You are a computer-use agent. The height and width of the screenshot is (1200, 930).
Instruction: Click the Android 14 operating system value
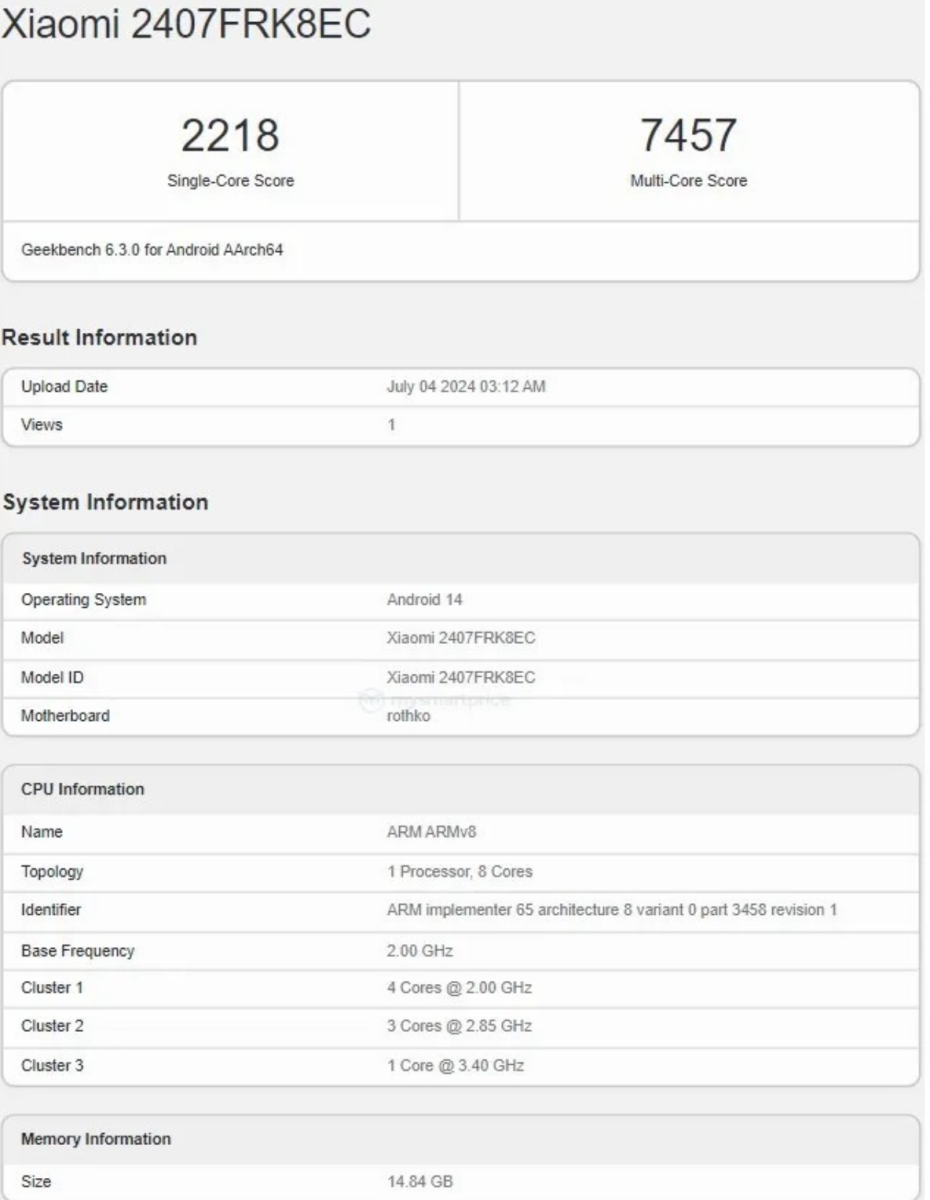[x=424, y=600]
